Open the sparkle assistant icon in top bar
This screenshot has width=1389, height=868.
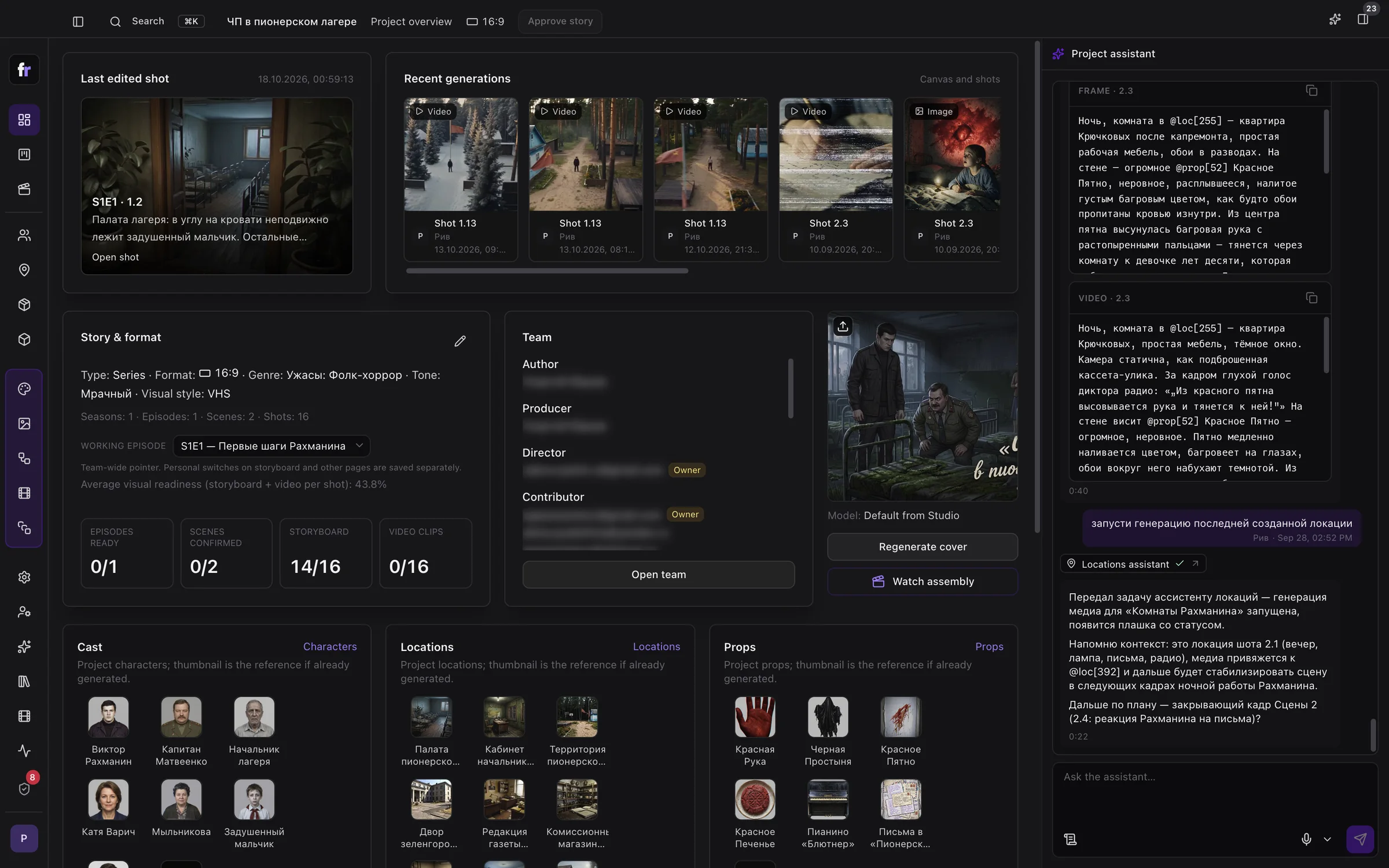[x=1335, y=20]
